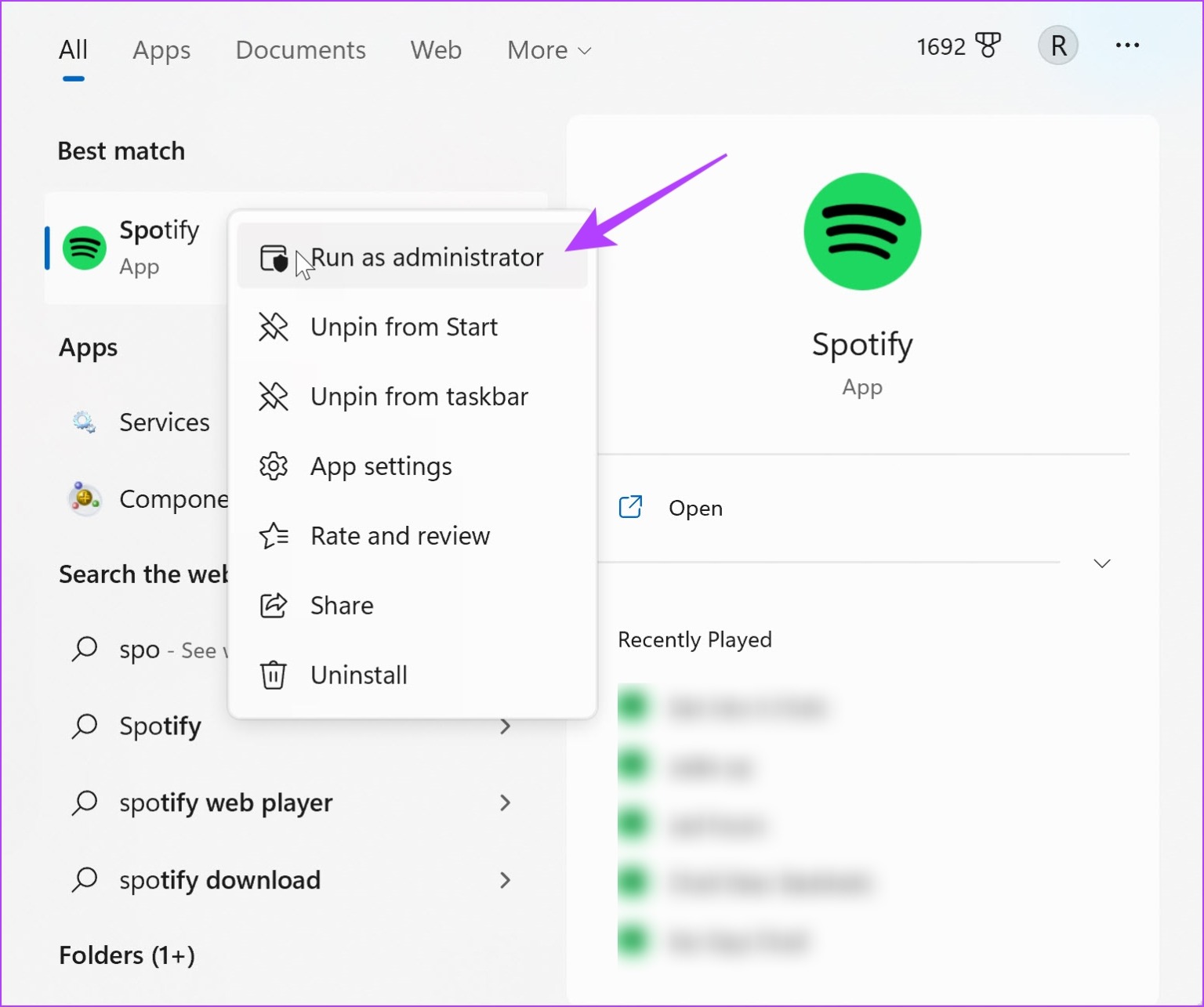Open App settings via the gear icon
1204x1007 pixels.
(272, 465)
